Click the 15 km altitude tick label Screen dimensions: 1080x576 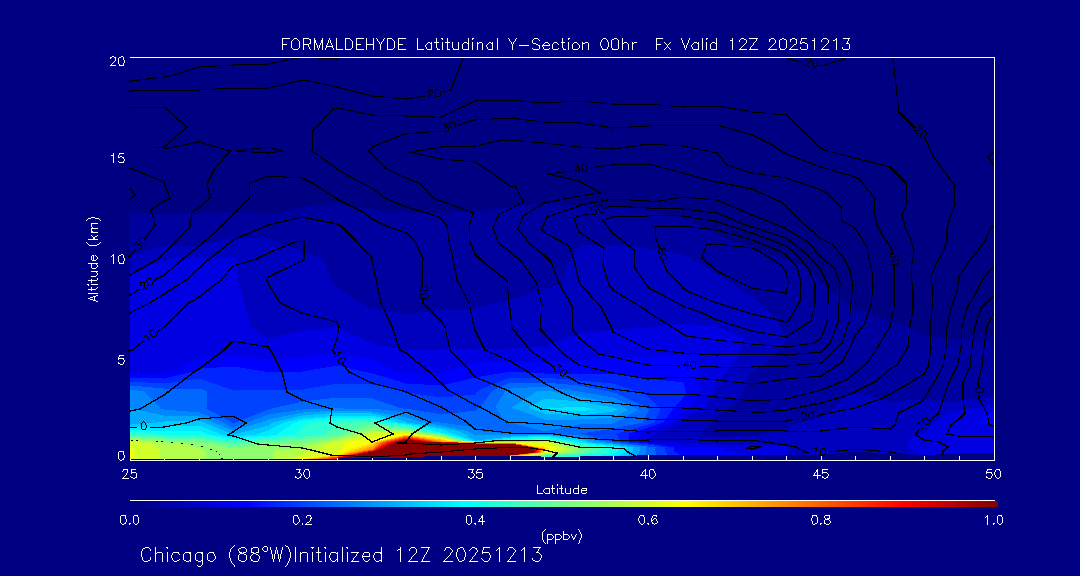click(115, 159)
